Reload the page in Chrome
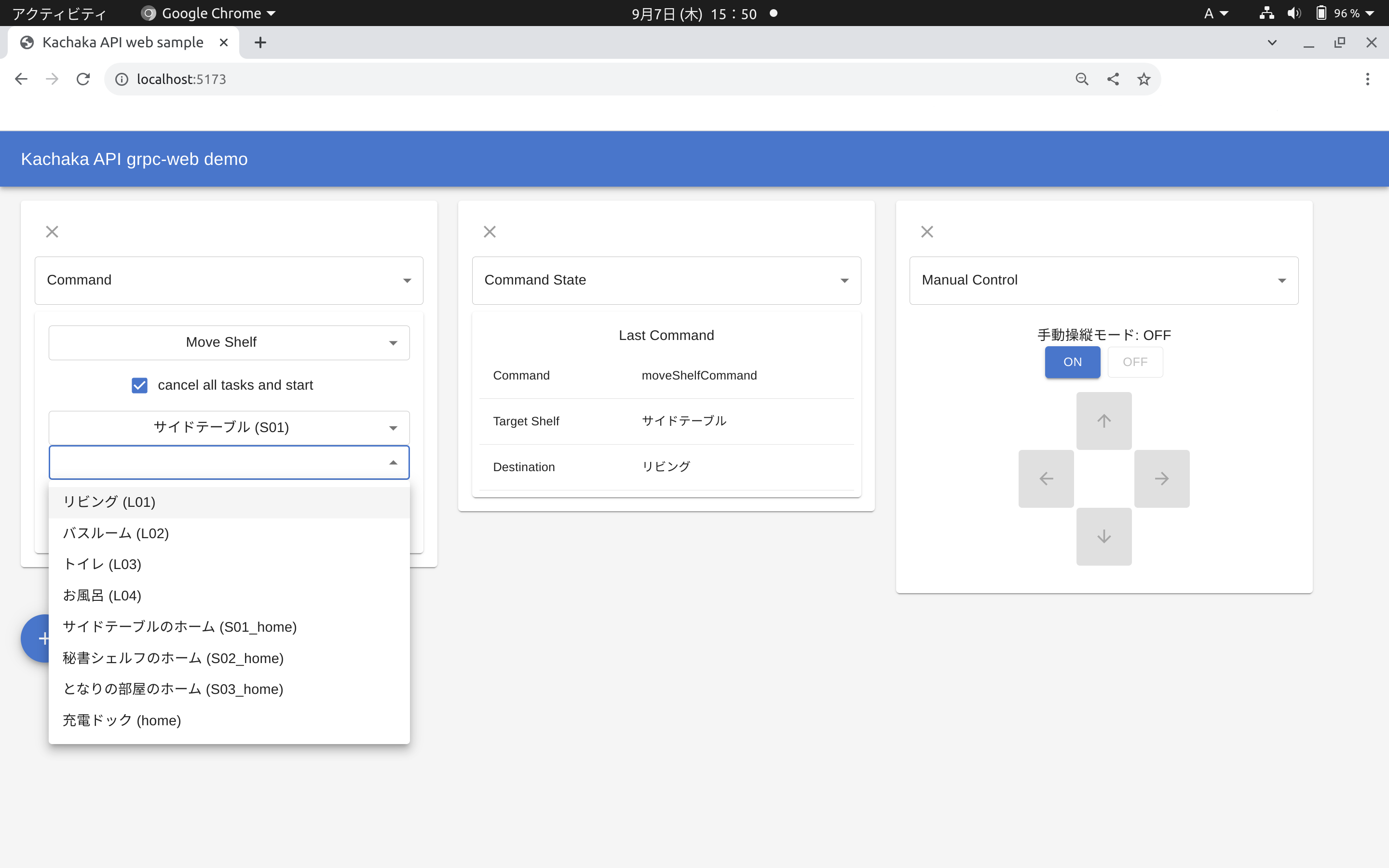The height and width of the screenshot is (868, 1389). coord(83,79)
